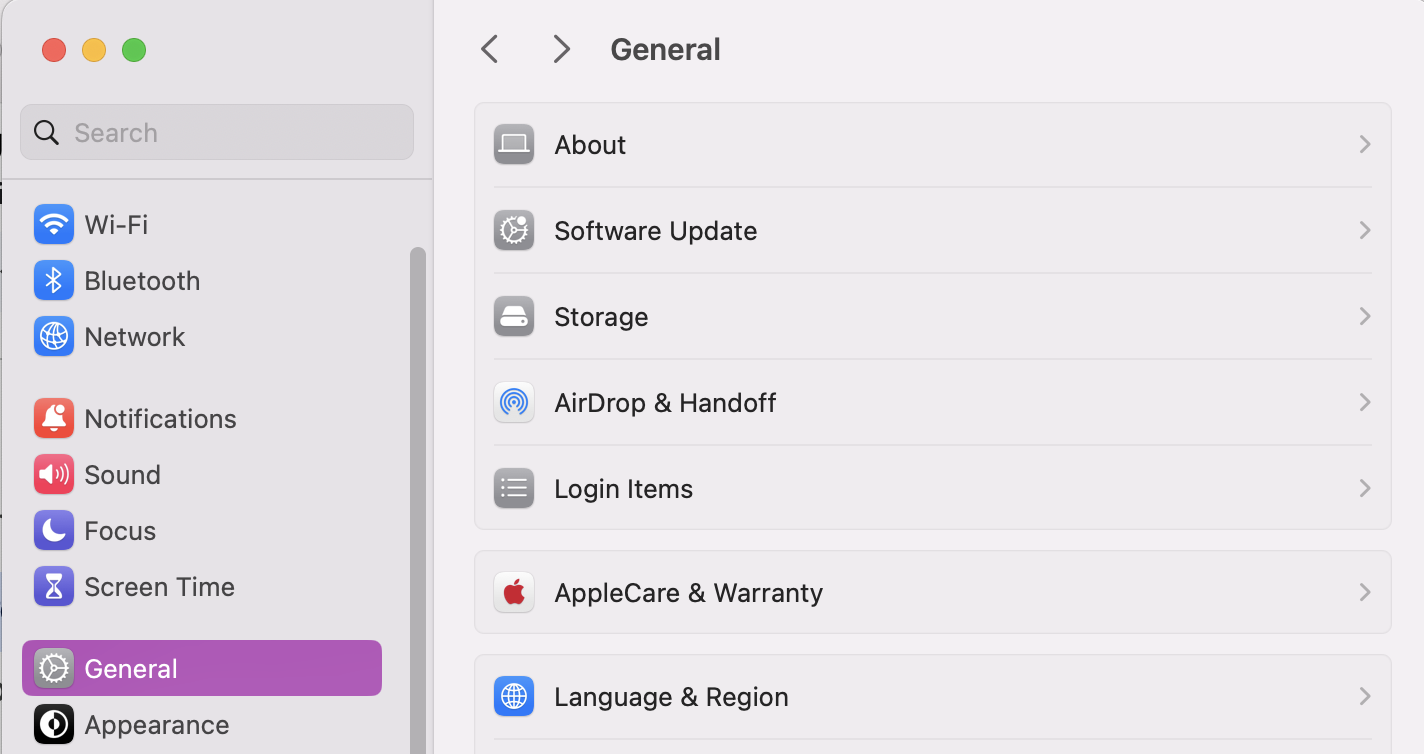Select the Sound speaker icon

click(x=53, y=474)
